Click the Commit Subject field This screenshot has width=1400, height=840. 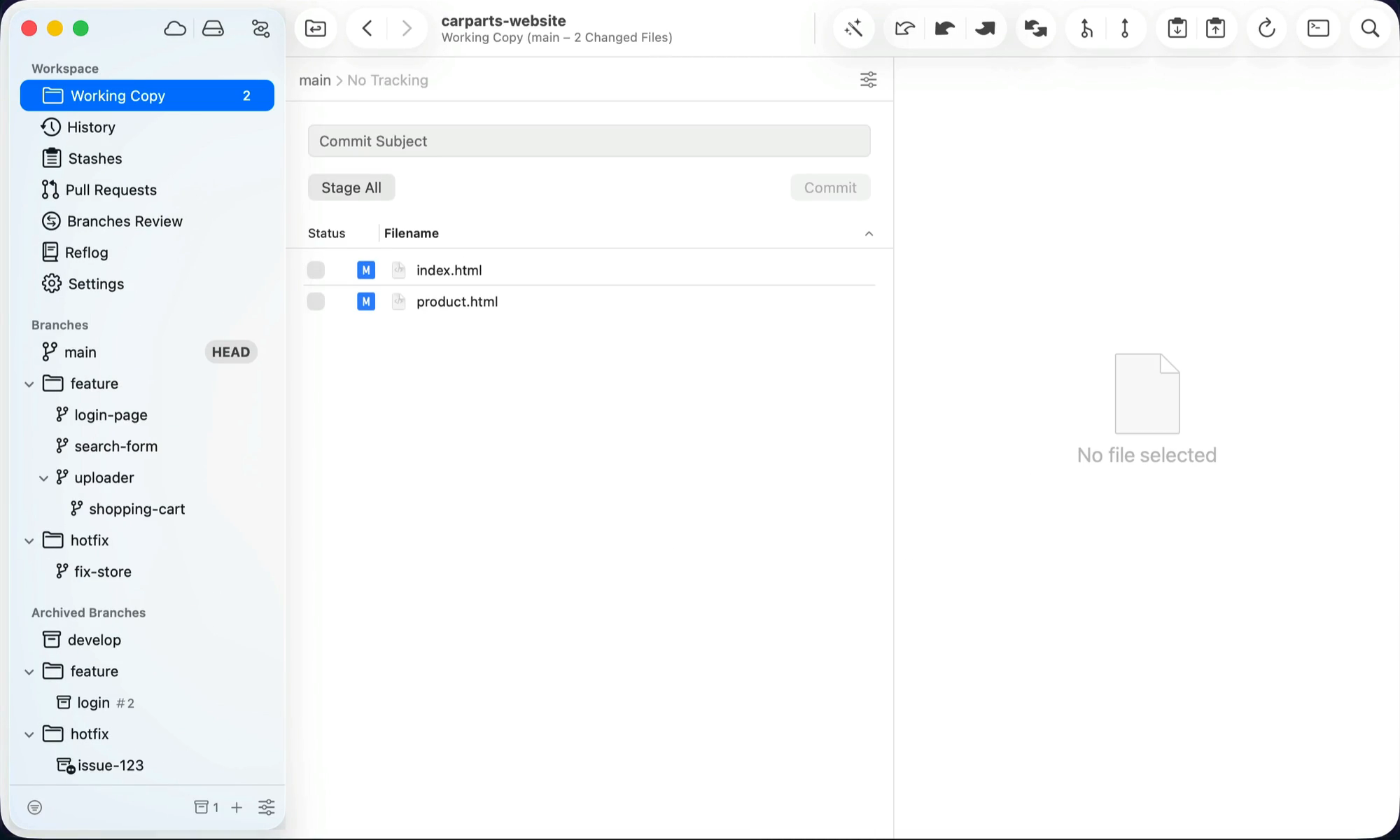589,141
